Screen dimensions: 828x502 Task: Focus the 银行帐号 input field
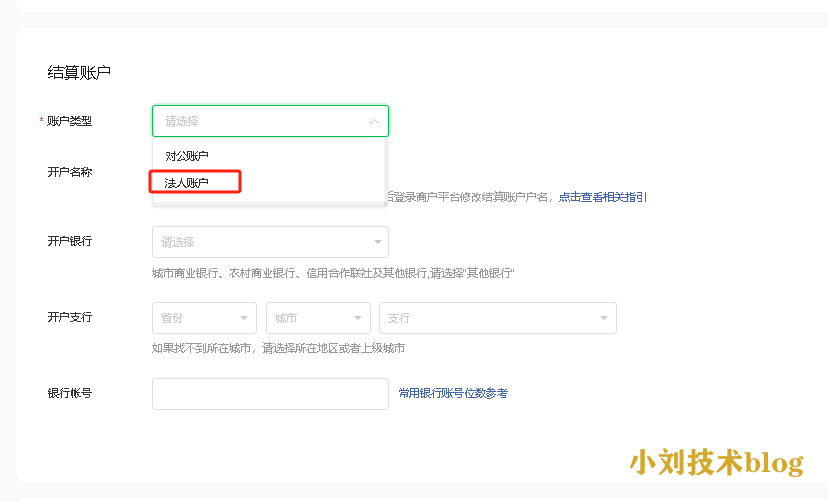click(x=270, y=394)
